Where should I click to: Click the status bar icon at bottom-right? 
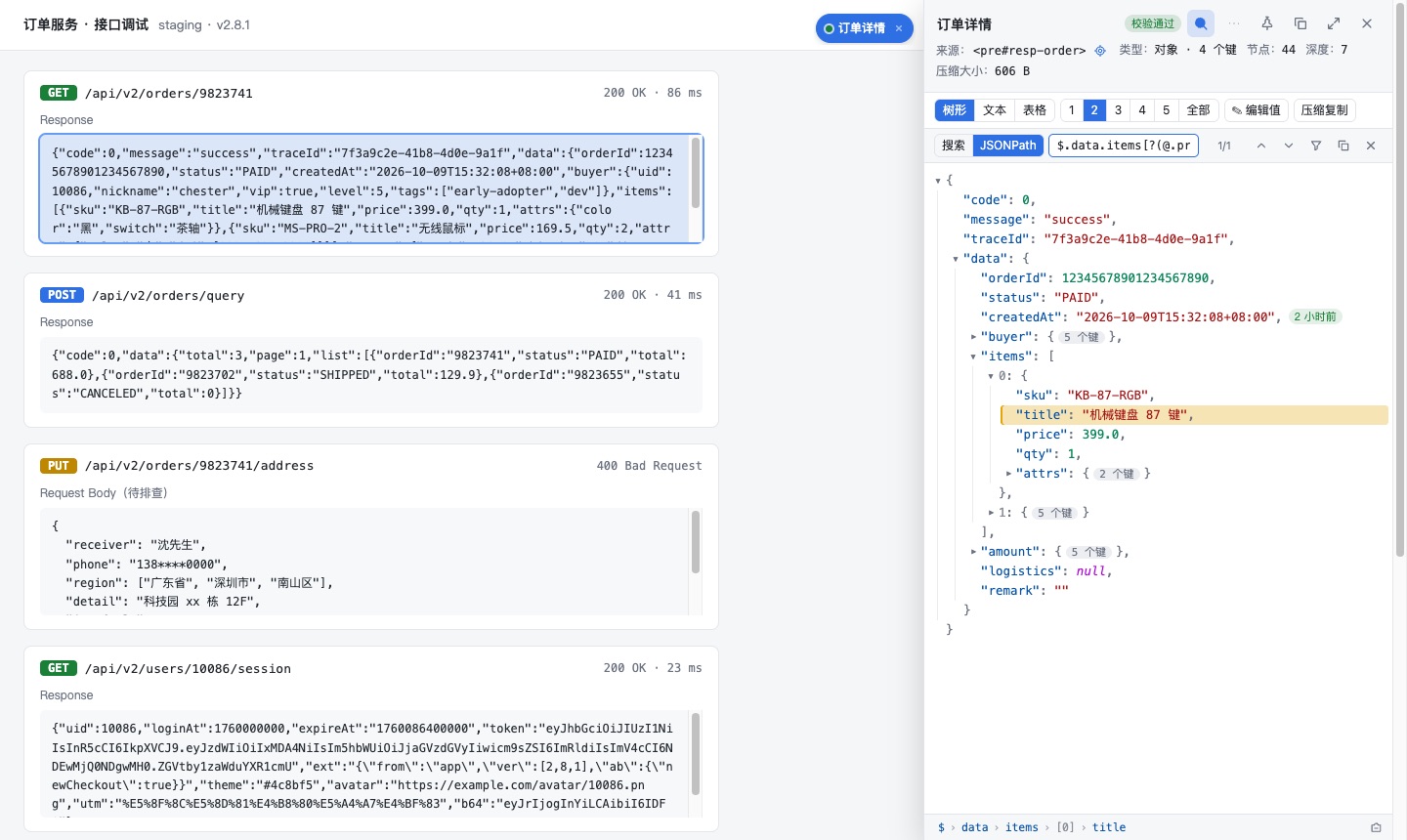[1376, 827]
